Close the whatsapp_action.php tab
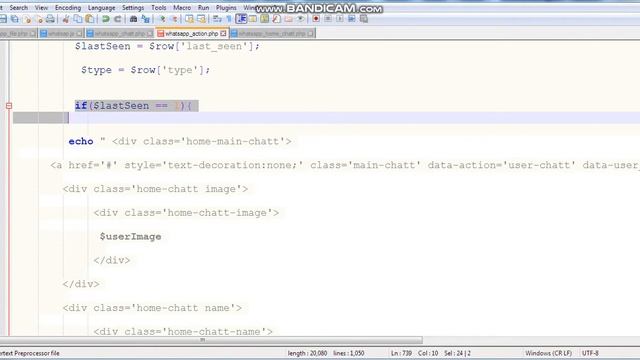This screenshot has height=360, width=640. point(223,33)
